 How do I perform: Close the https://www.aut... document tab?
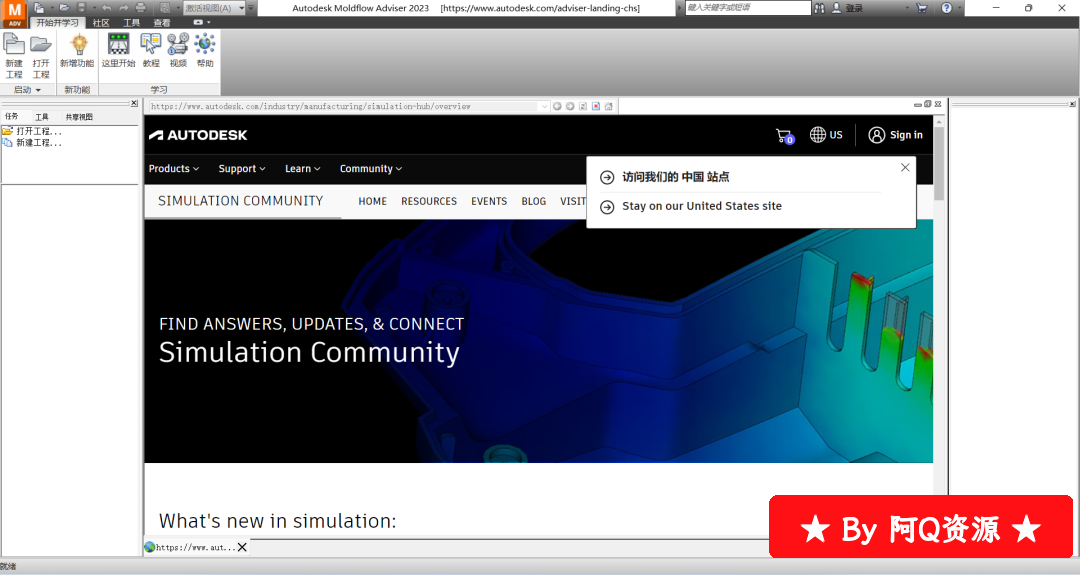(242, 547)
